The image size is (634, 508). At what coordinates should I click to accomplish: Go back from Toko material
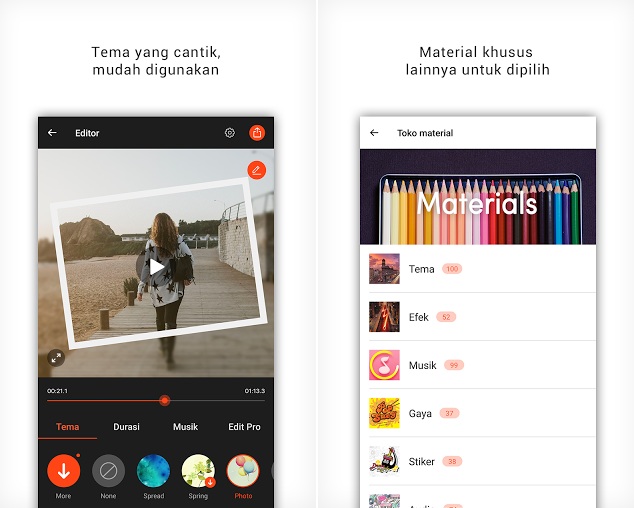[x=374, y=133]
